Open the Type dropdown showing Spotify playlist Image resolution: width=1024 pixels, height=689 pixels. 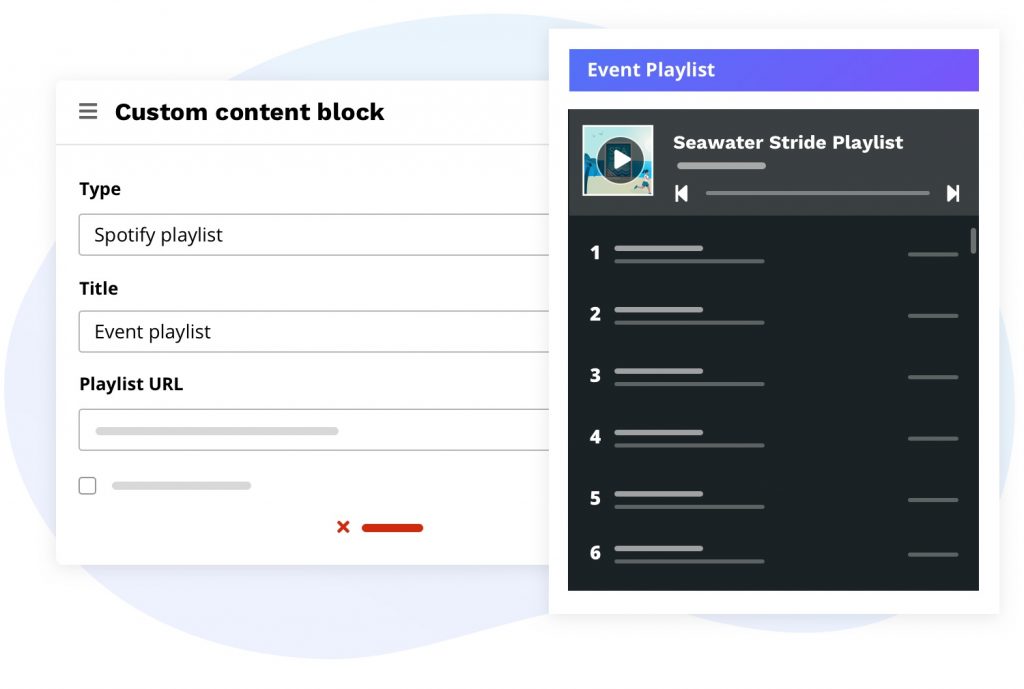(x=314, y=235)
